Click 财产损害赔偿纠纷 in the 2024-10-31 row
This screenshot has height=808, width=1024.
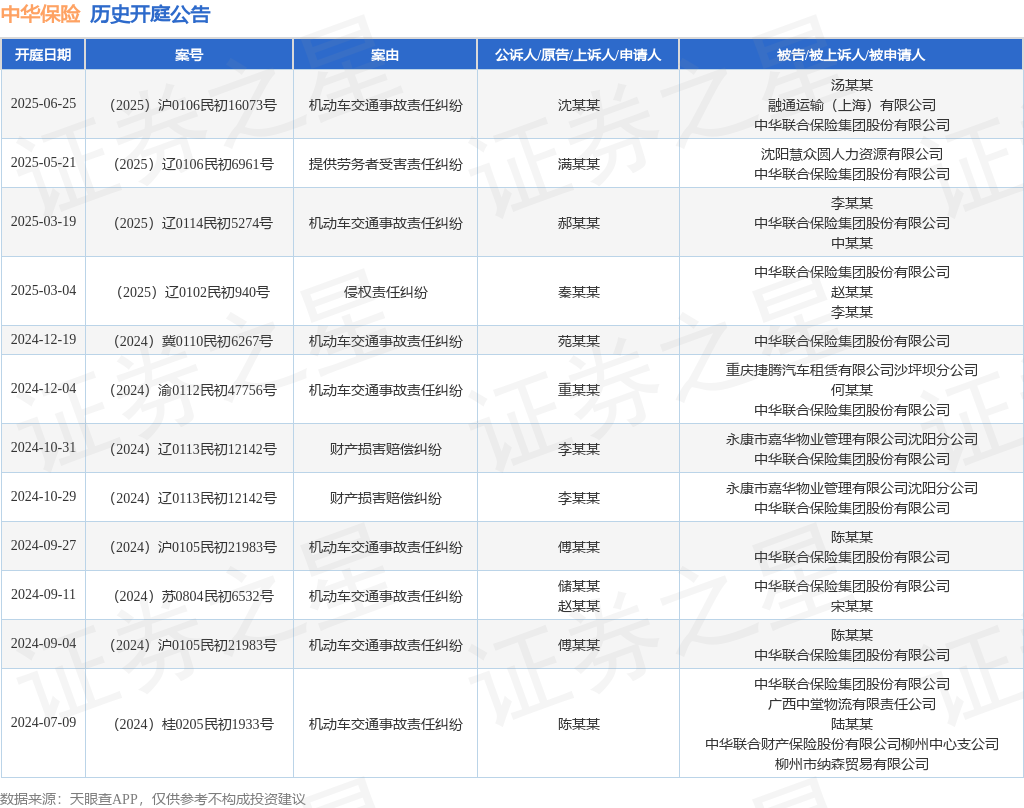click(385, 449)
